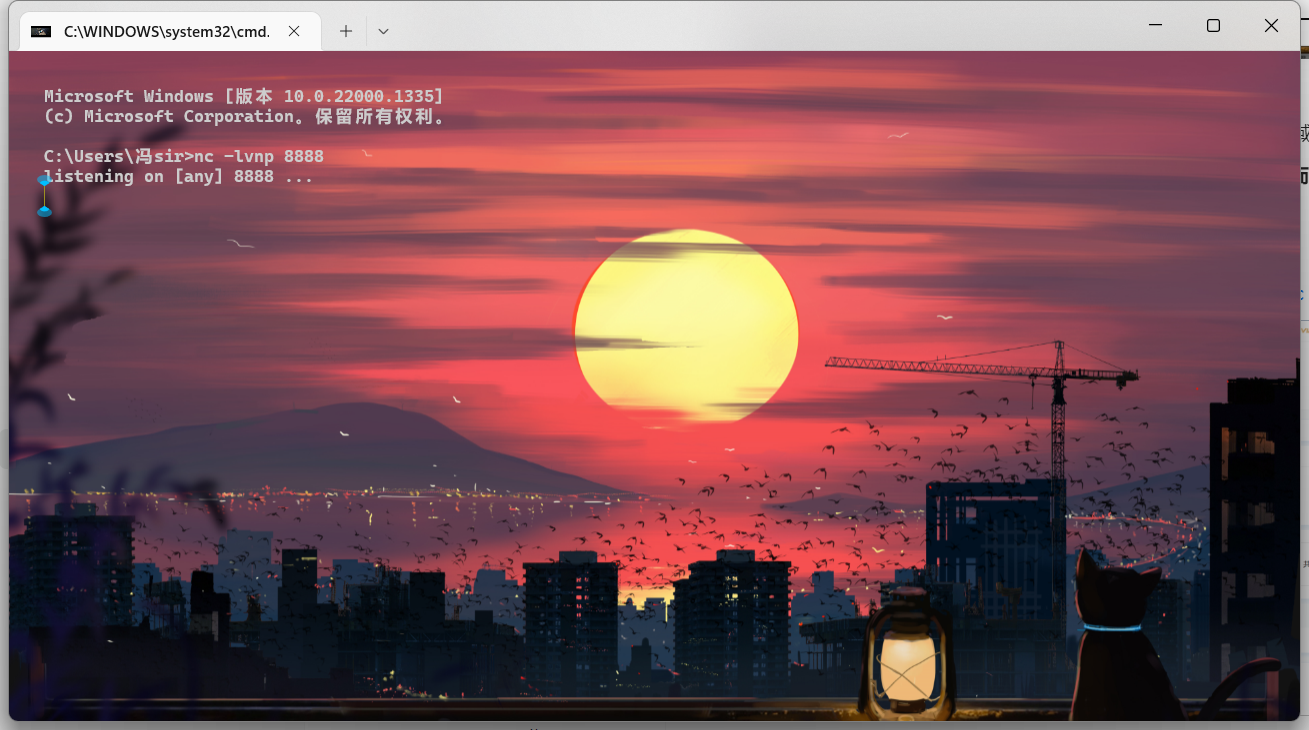Click the '(c) Microsoft Corporation' copyright line
This screenshot has width=1309, height=730.
(x=244, y=116)
